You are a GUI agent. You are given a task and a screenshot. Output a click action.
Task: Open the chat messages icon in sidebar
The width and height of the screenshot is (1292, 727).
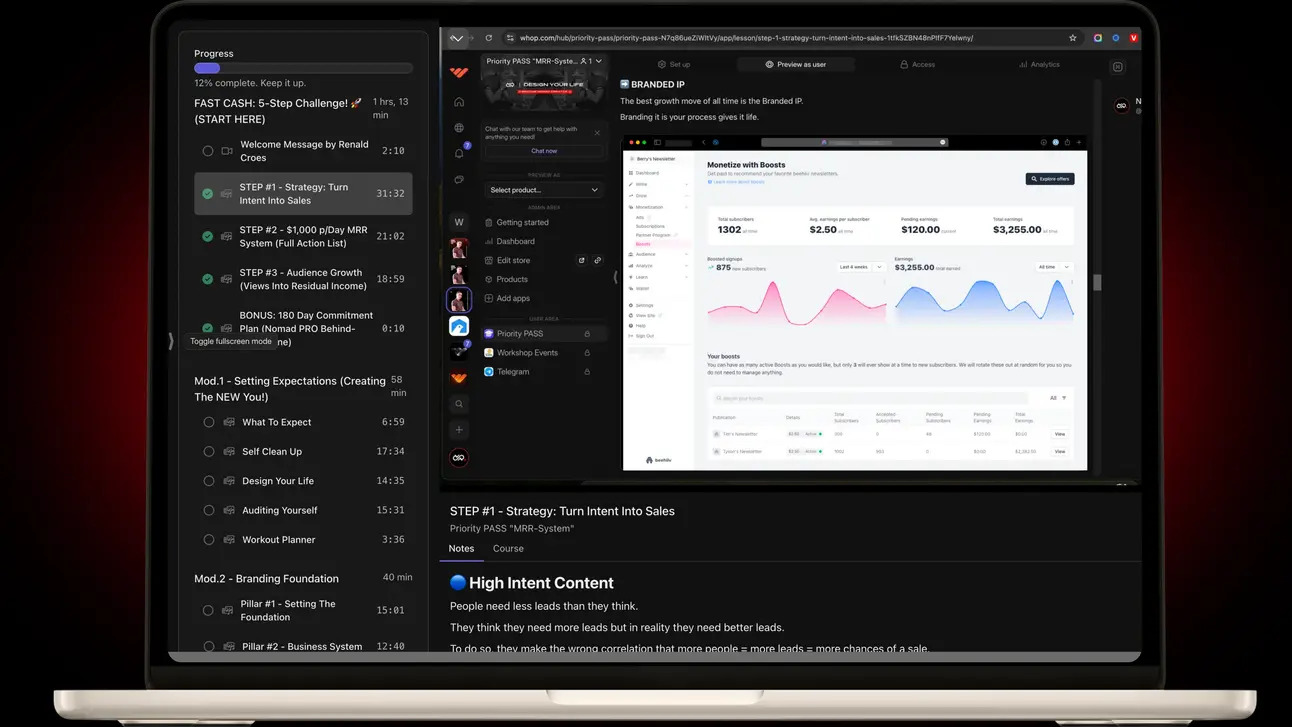point(459,180)
